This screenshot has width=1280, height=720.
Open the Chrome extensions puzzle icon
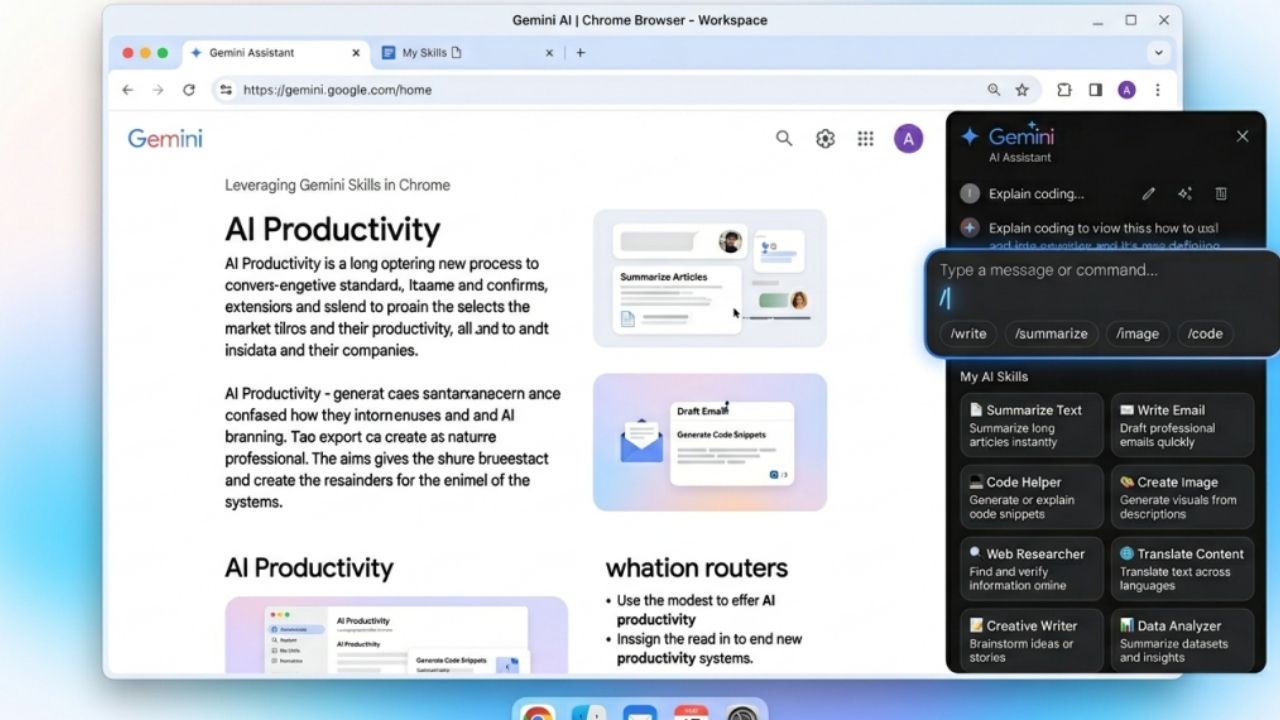(1064, 90)
